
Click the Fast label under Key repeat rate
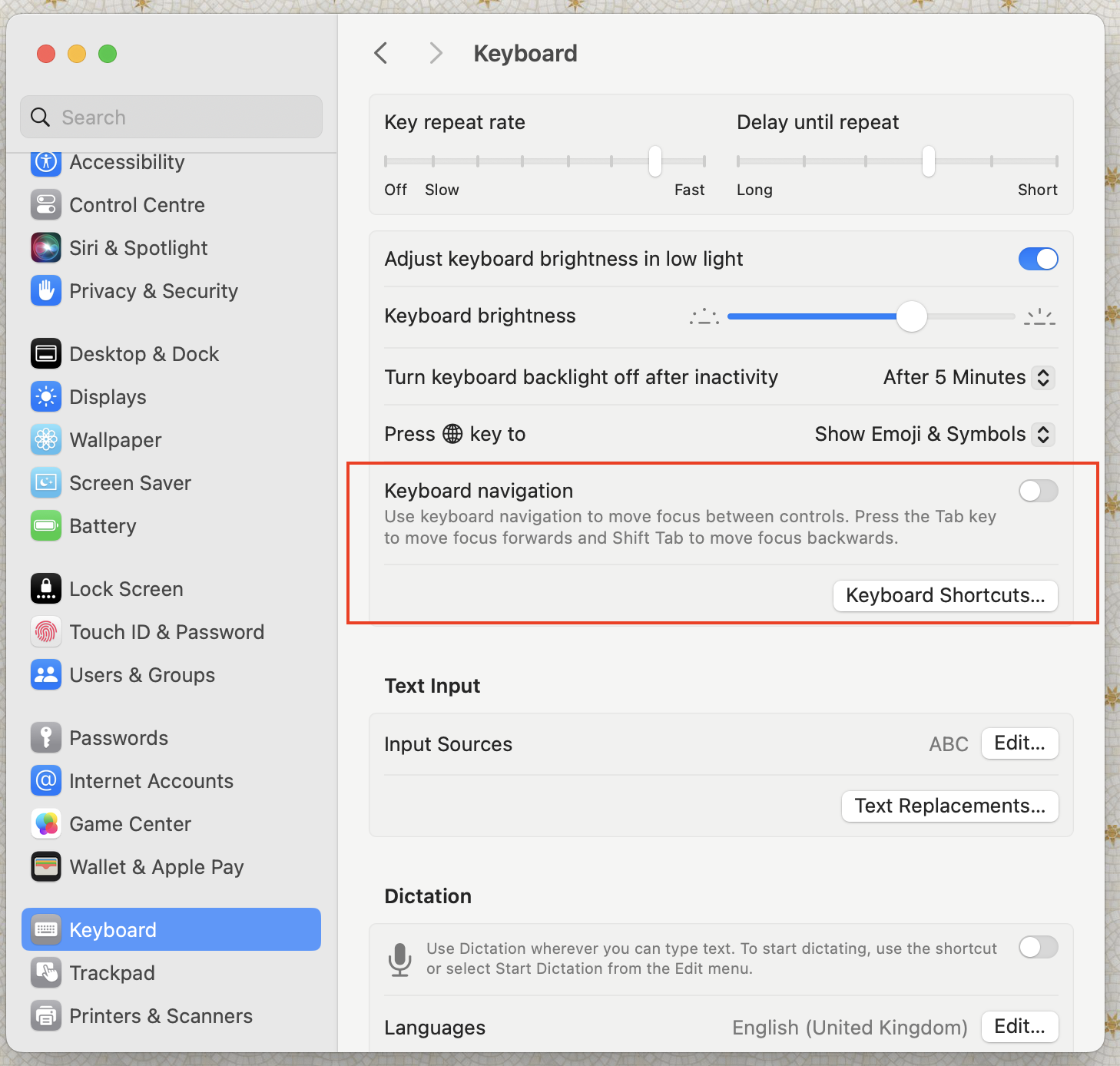pyautogui.click(x=689, y=190)
